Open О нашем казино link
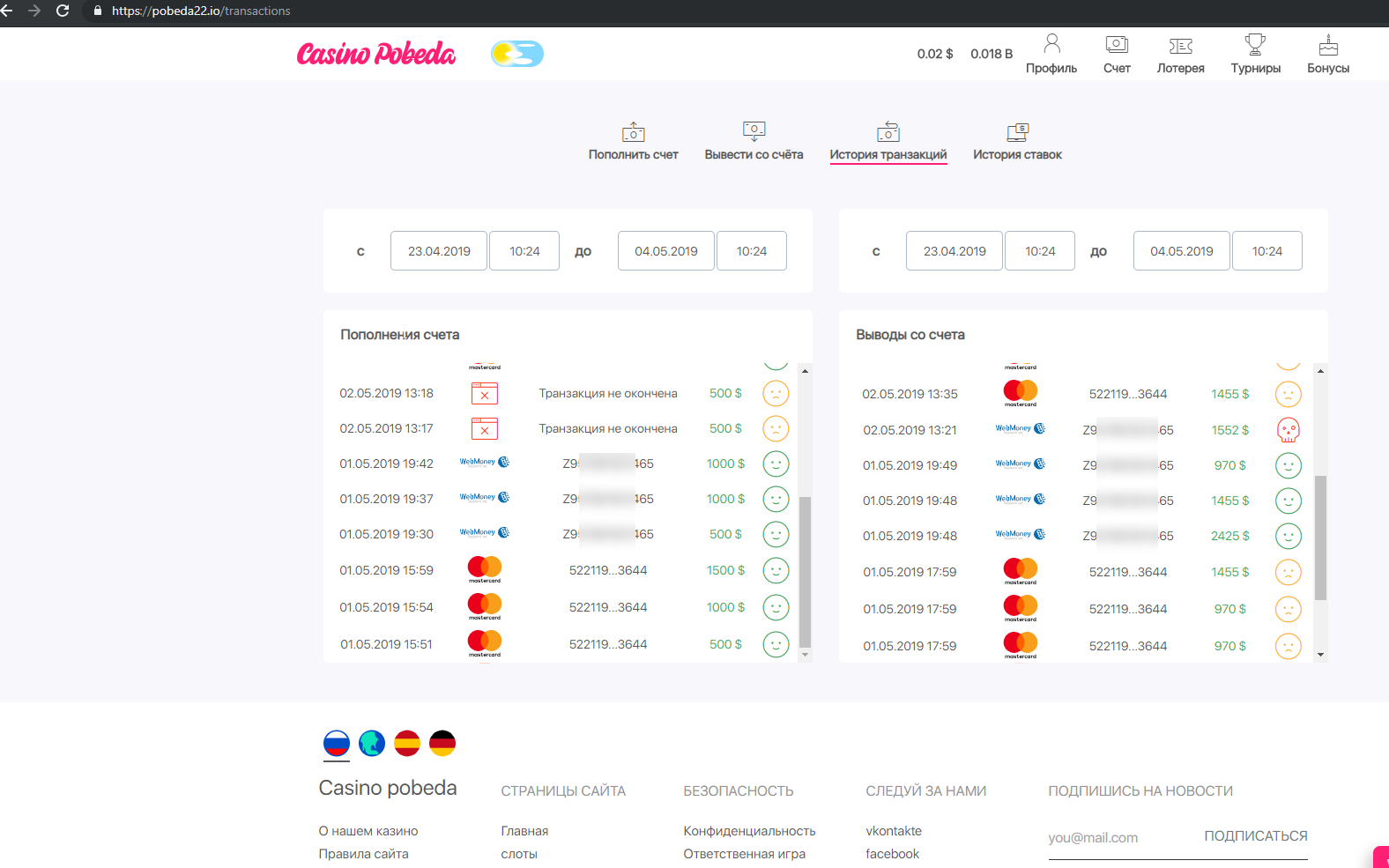 368,831
